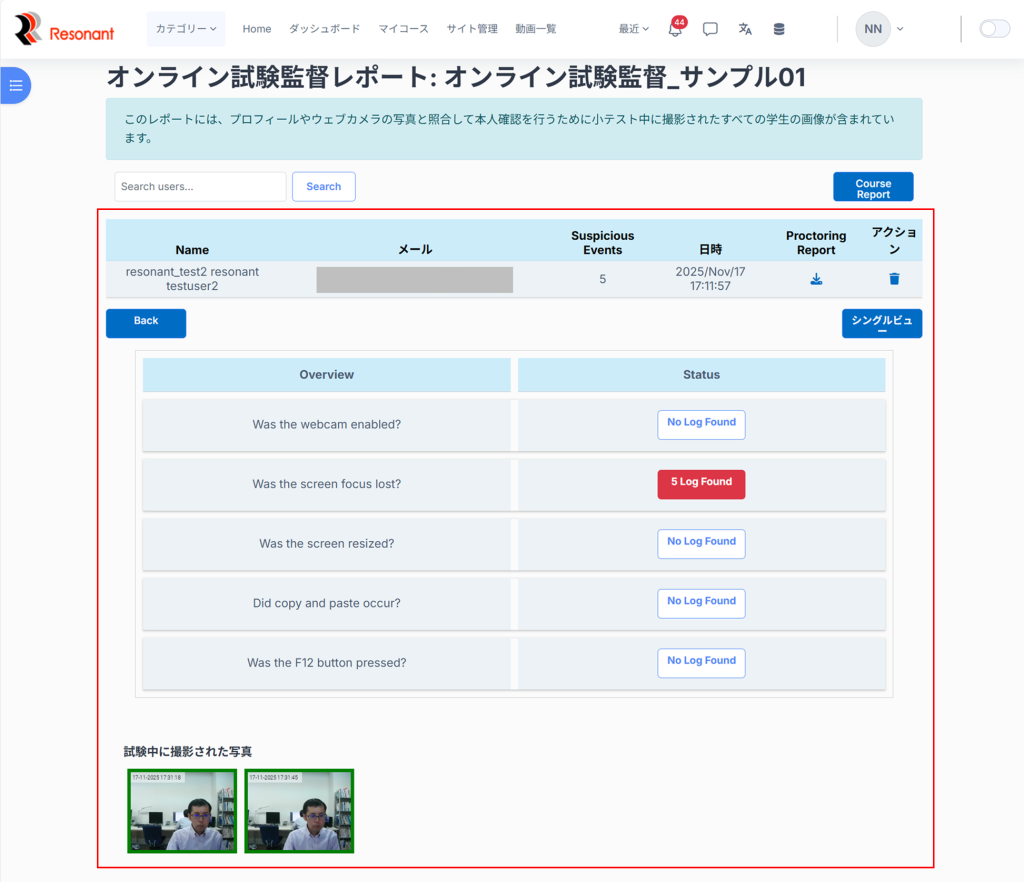Open the first webcam photo thumbnail
The image size is (1024, 882).
(182, 811)
